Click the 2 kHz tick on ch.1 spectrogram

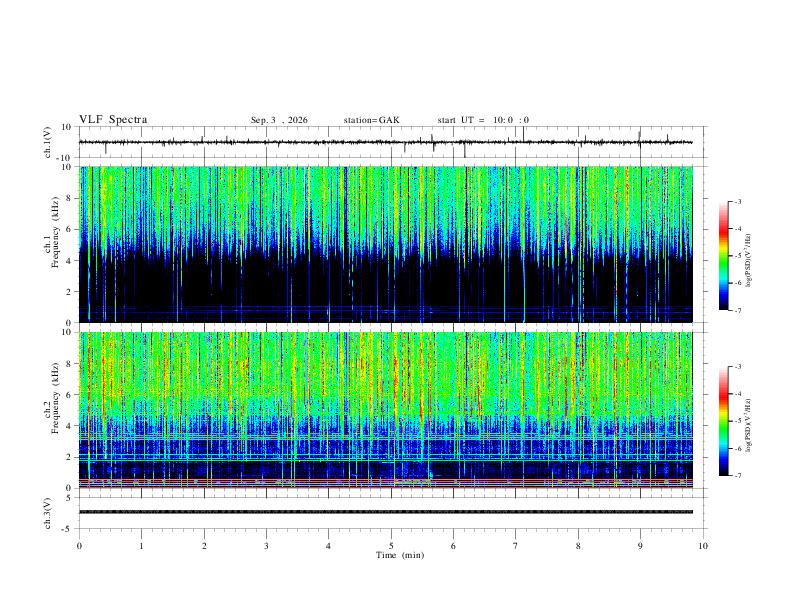(x=71, y=291)
